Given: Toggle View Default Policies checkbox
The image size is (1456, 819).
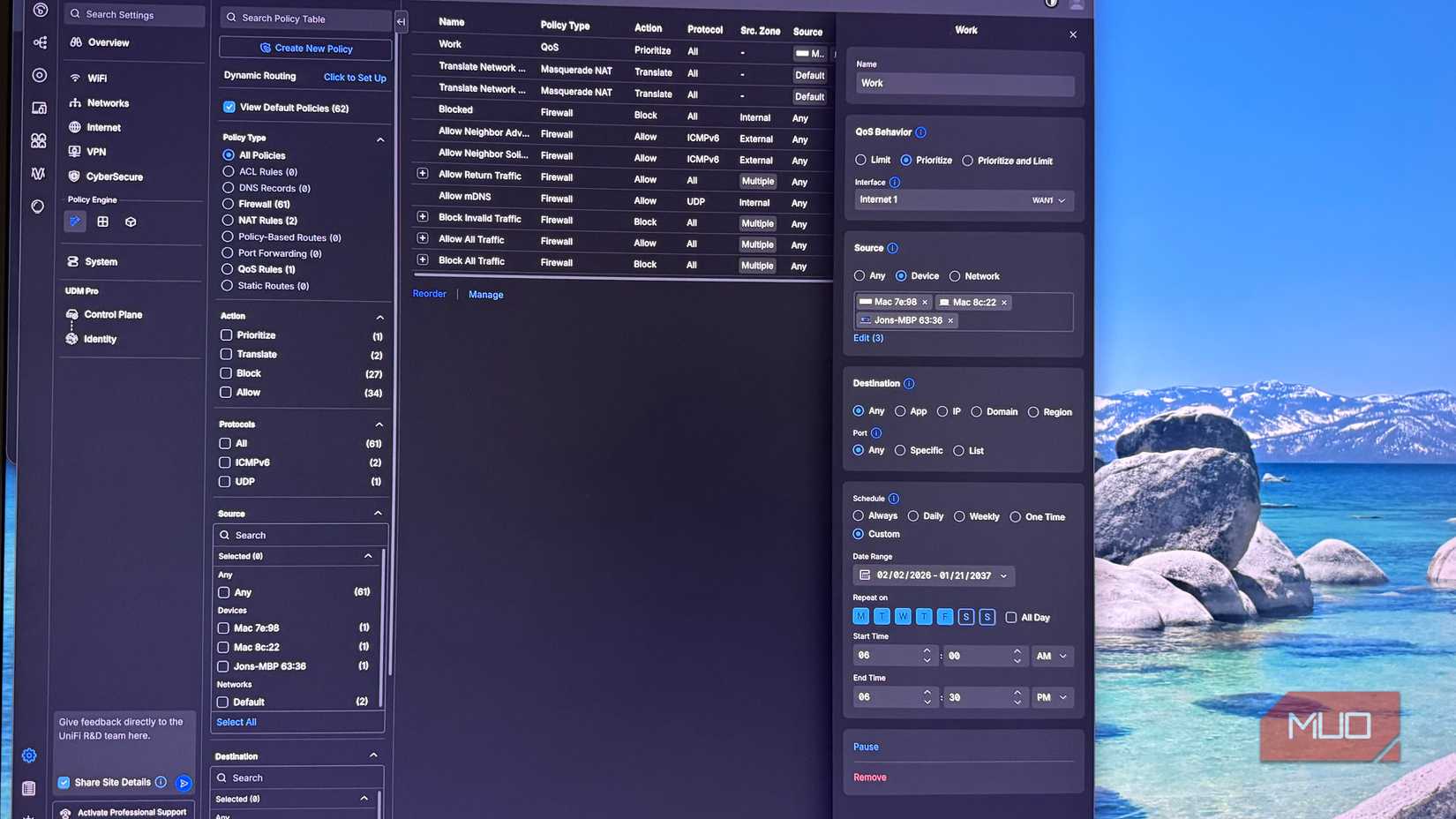Looking at the screenshot, I should [229, 108].
